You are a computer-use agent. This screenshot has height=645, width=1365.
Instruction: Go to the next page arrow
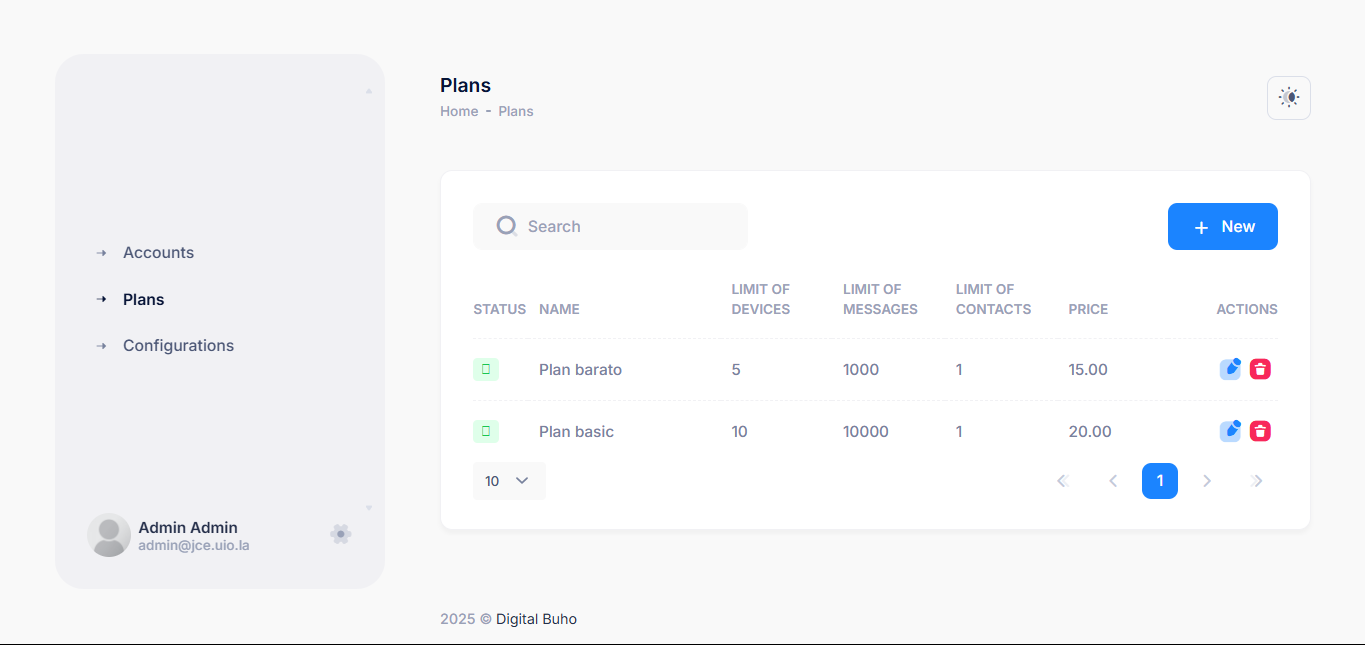[1207, 481]
